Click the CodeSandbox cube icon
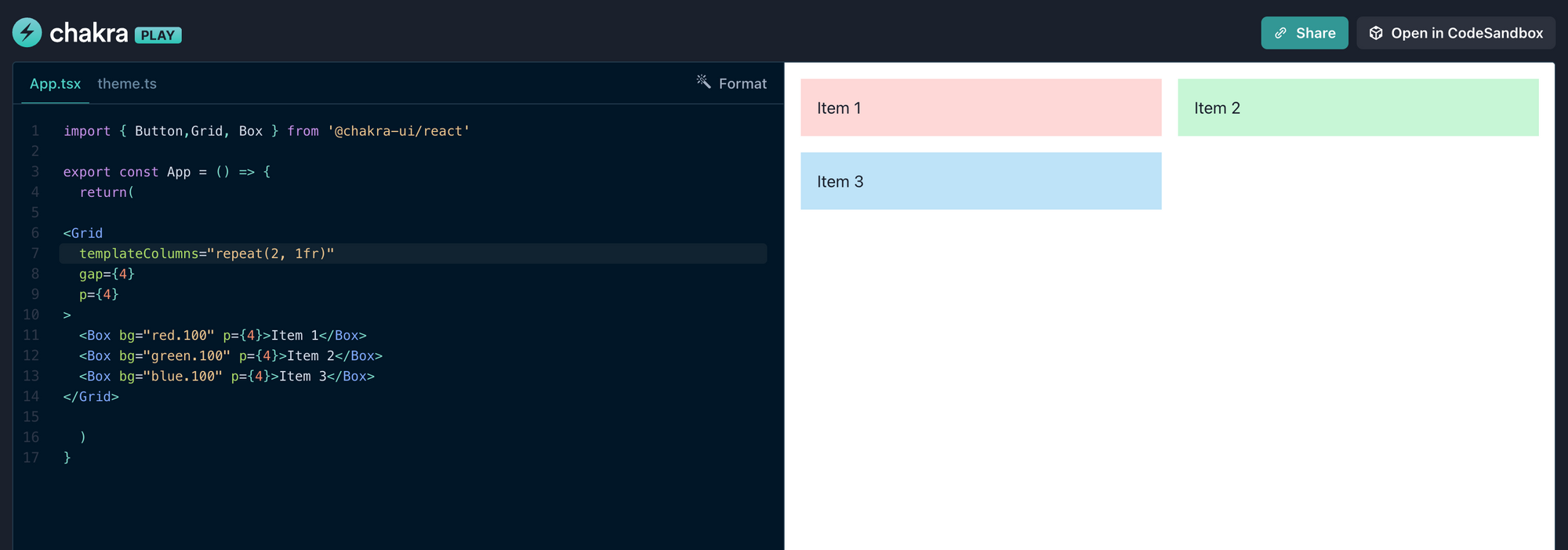Screen dimensions: 1568x550 point(1376,33)
